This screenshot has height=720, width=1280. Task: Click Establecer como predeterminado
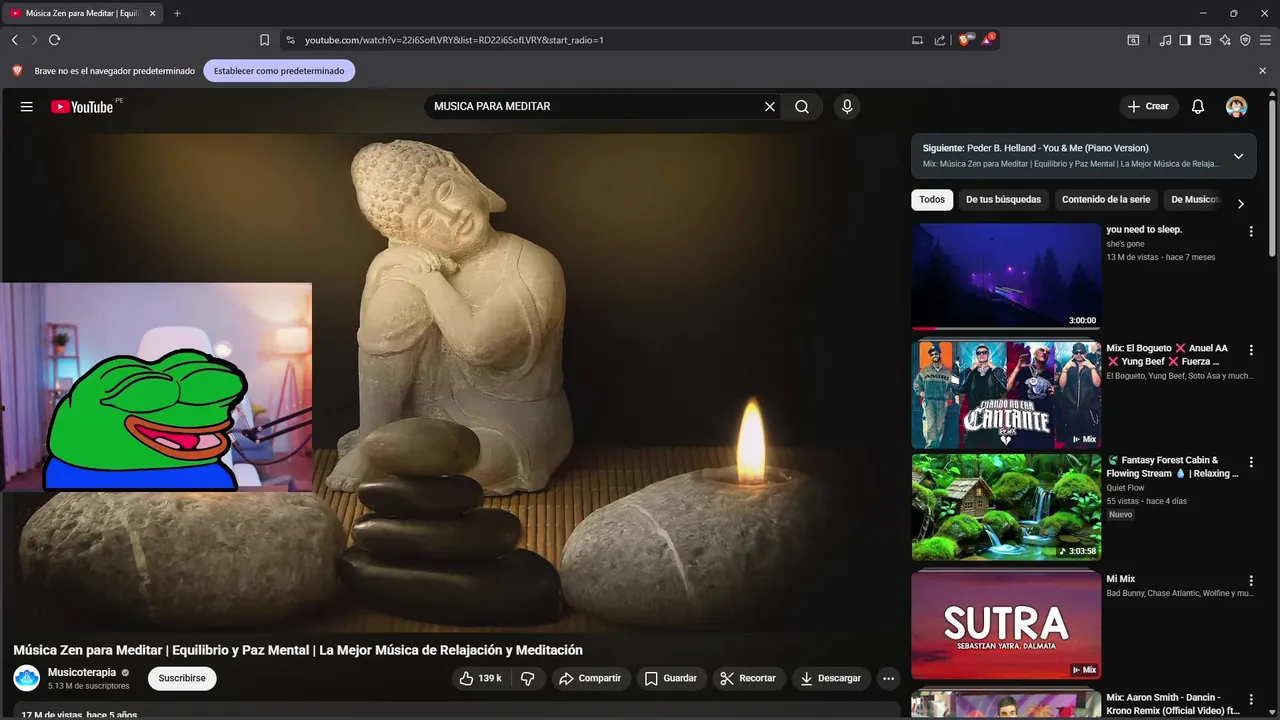pyautogui.click(x=279, y=71)
